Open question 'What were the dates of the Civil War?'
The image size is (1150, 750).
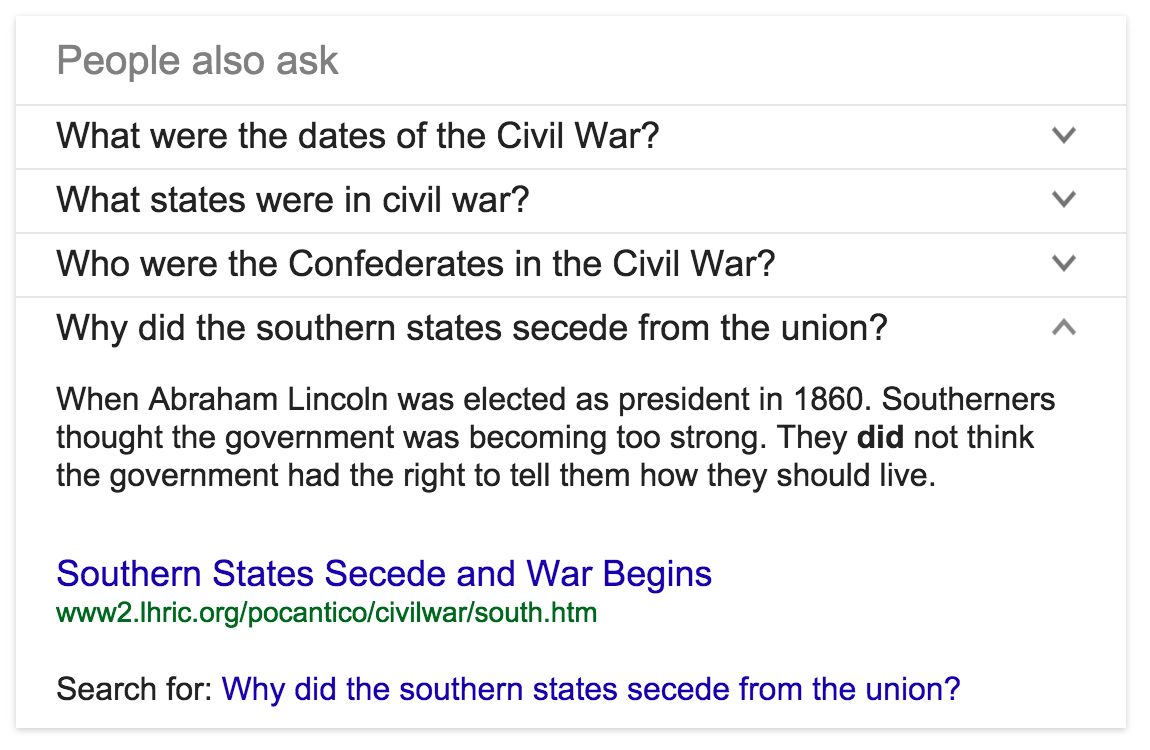358,135
